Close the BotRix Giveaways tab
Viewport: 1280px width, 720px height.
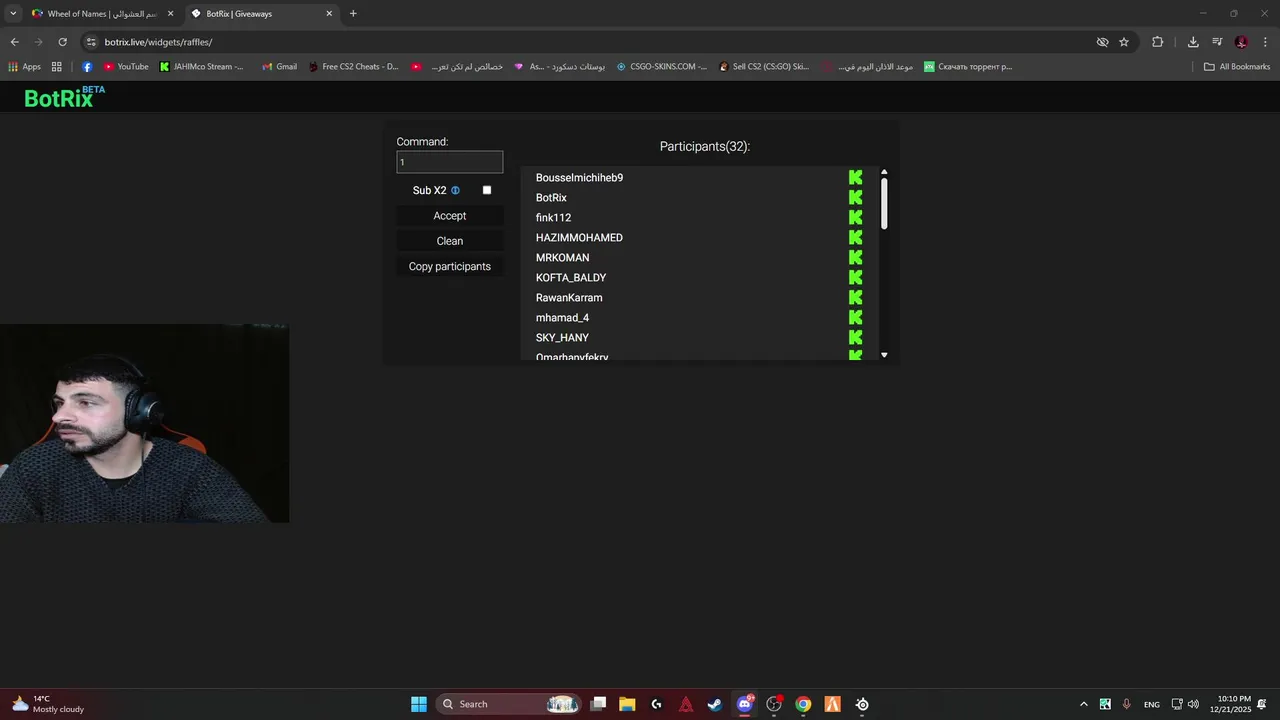coord(329,14)
